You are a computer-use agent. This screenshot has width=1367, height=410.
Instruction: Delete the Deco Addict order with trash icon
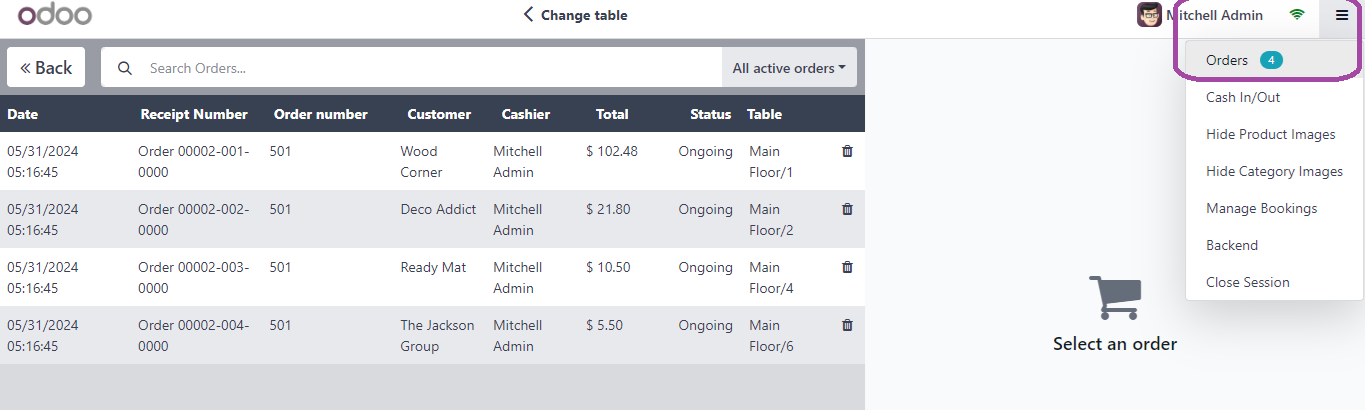847,209
